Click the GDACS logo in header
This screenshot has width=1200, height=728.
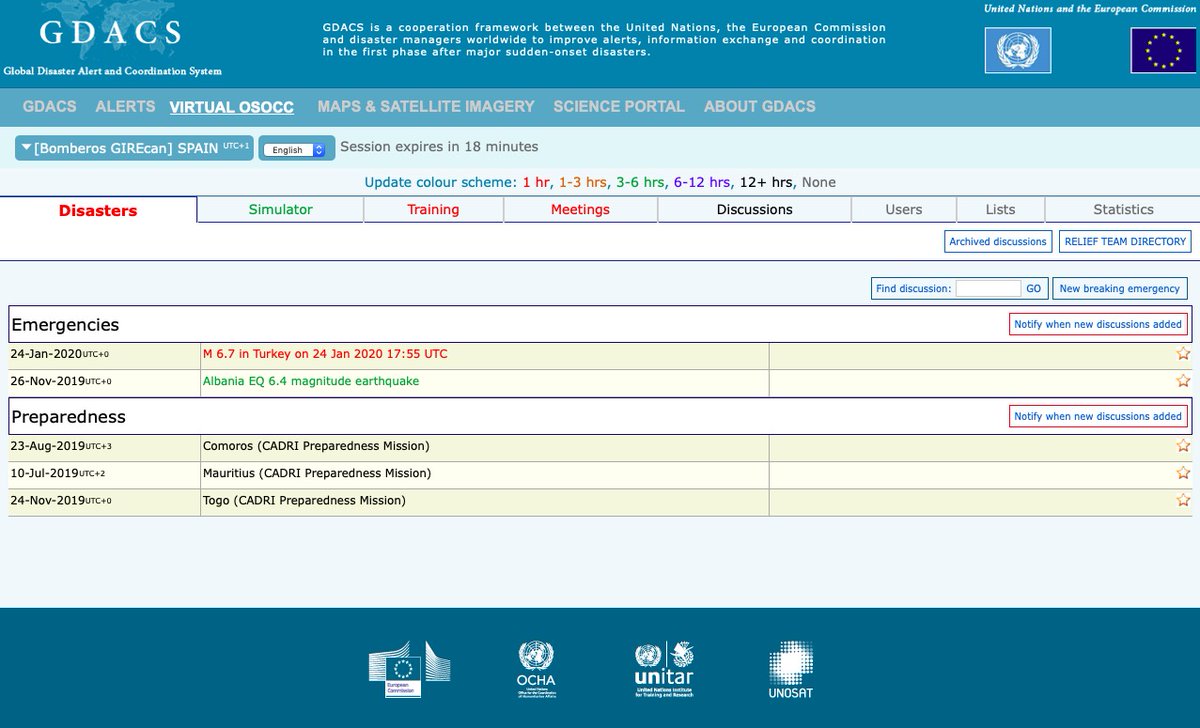pos(111,32)
